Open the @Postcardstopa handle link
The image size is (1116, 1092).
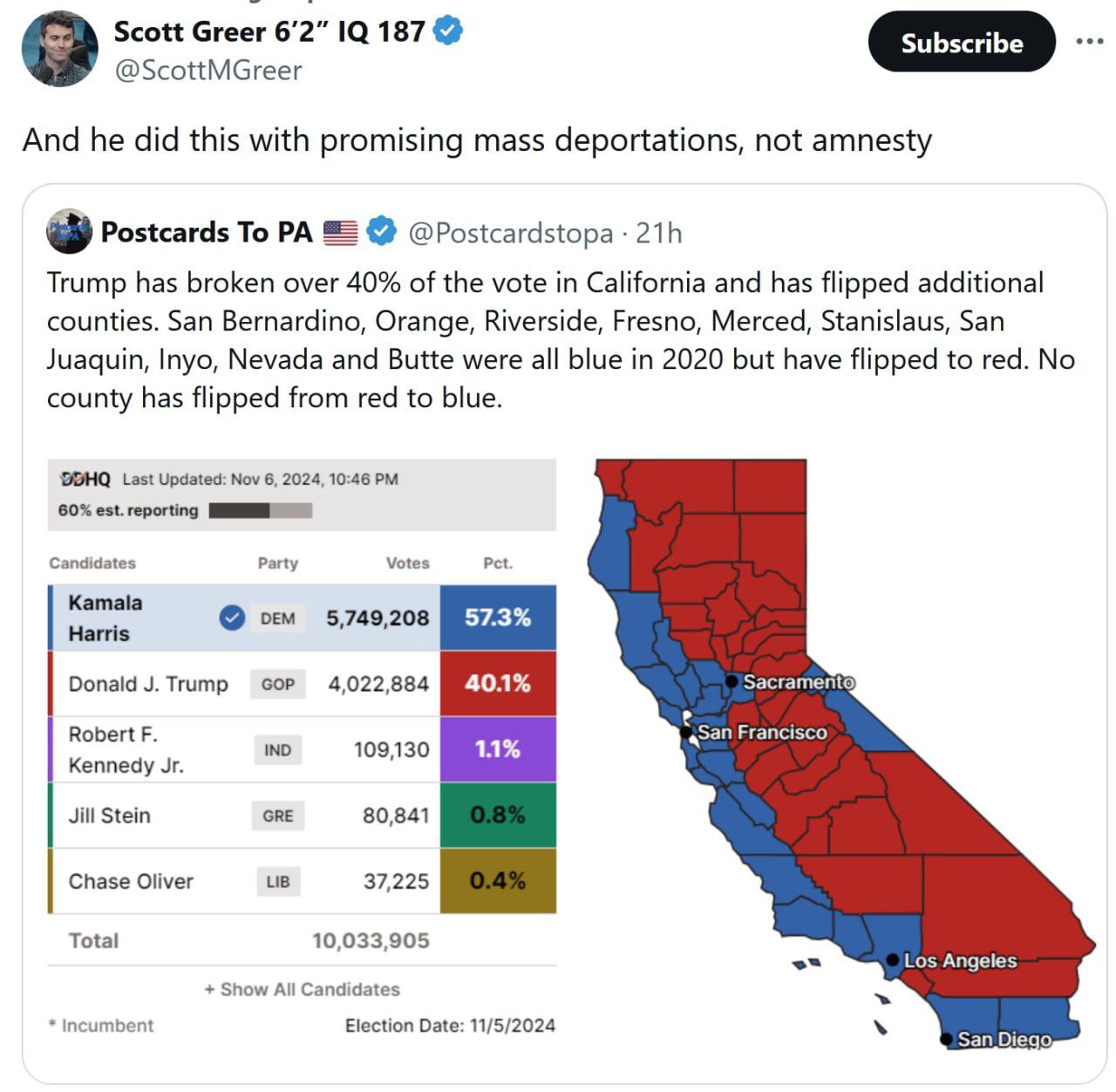[x=510, y=233]
